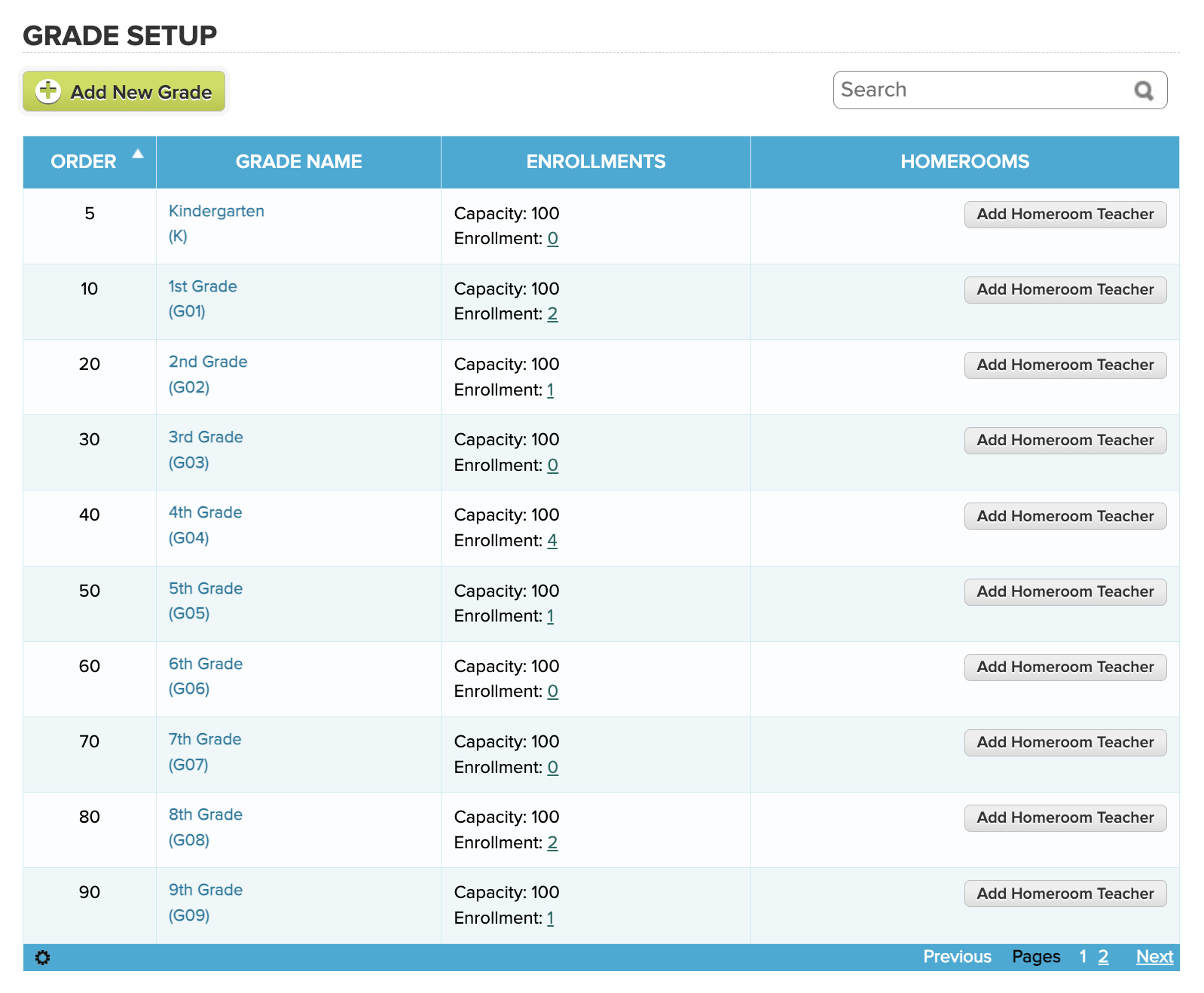Click order value 5 in Kindergarten row
The image size is (1204, 993).
[x=90, y=213]
